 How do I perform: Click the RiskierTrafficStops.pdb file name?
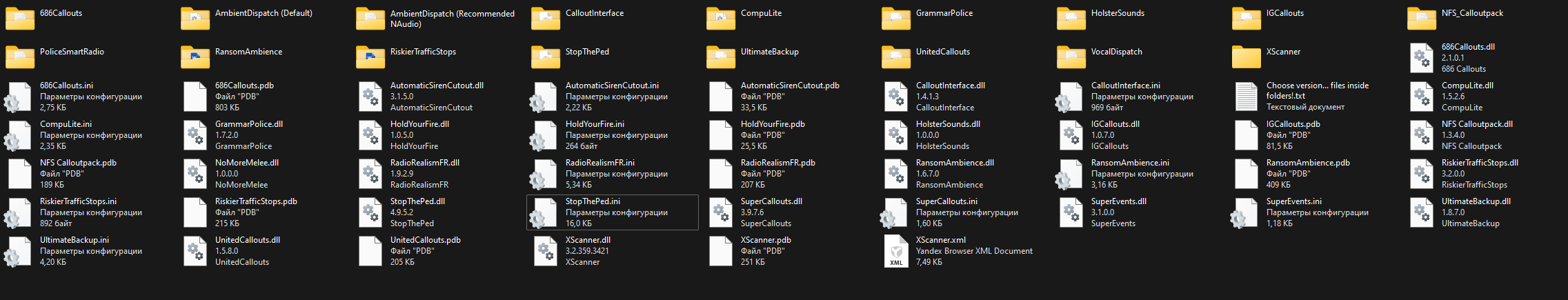(256, 201)
